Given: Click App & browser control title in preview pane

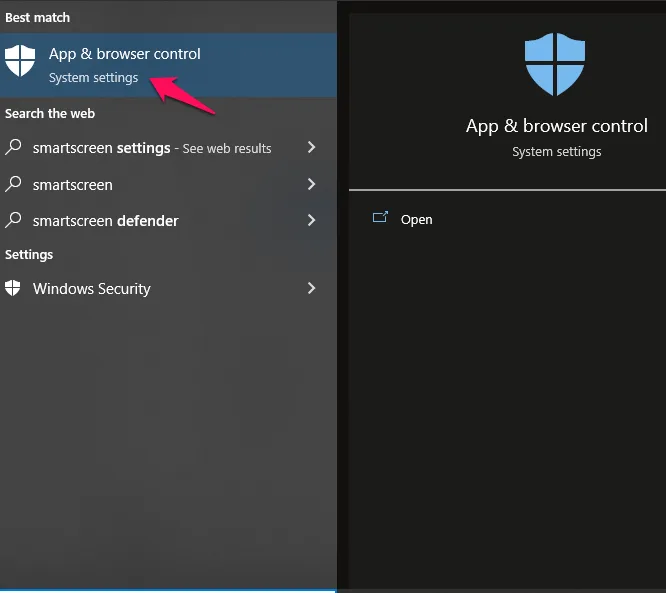Looking at the screenshot, I should tap(556, 126).
